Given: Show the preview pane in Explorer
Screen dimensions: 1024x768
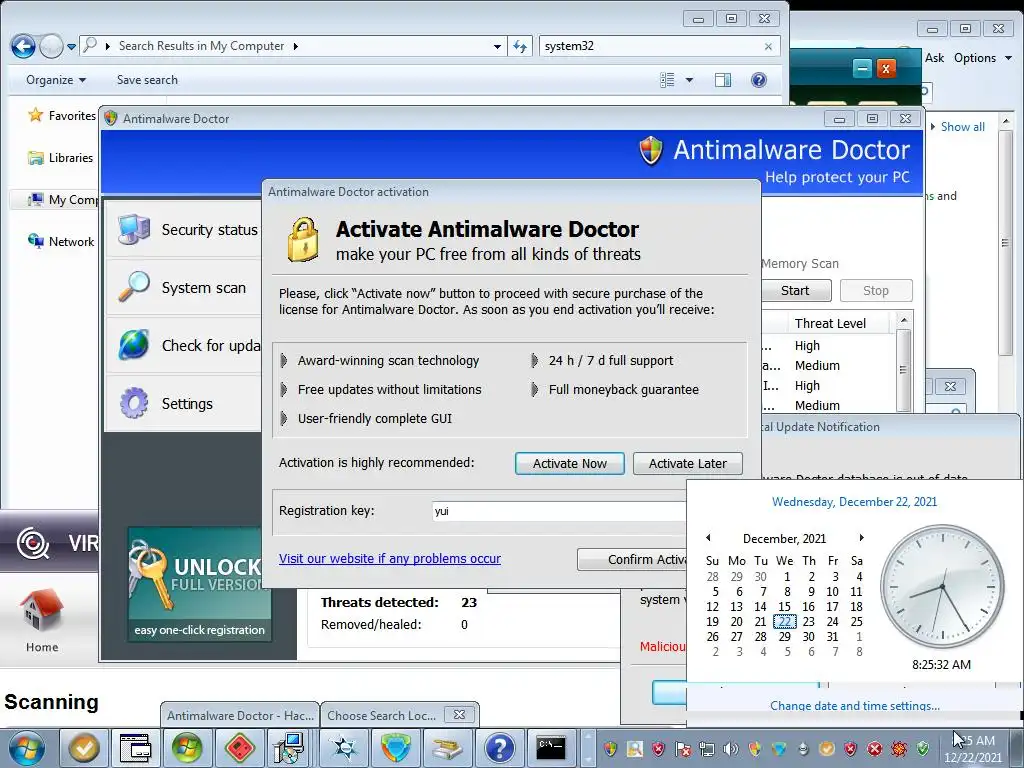Looking at the screenshot, I should [723, 80].
